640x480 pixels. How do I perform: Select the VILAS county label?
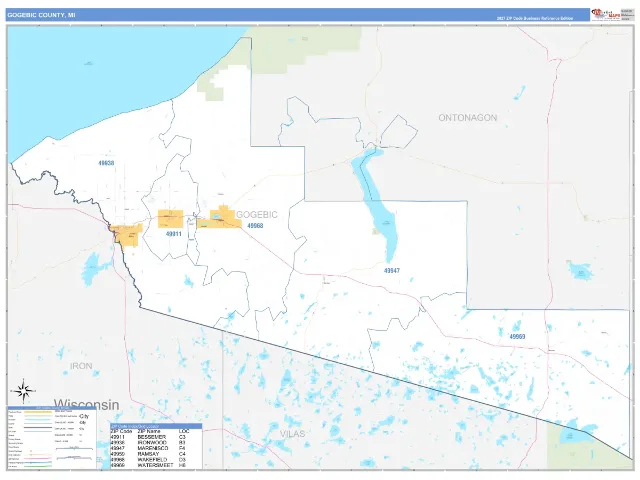[x=292, y=433]
